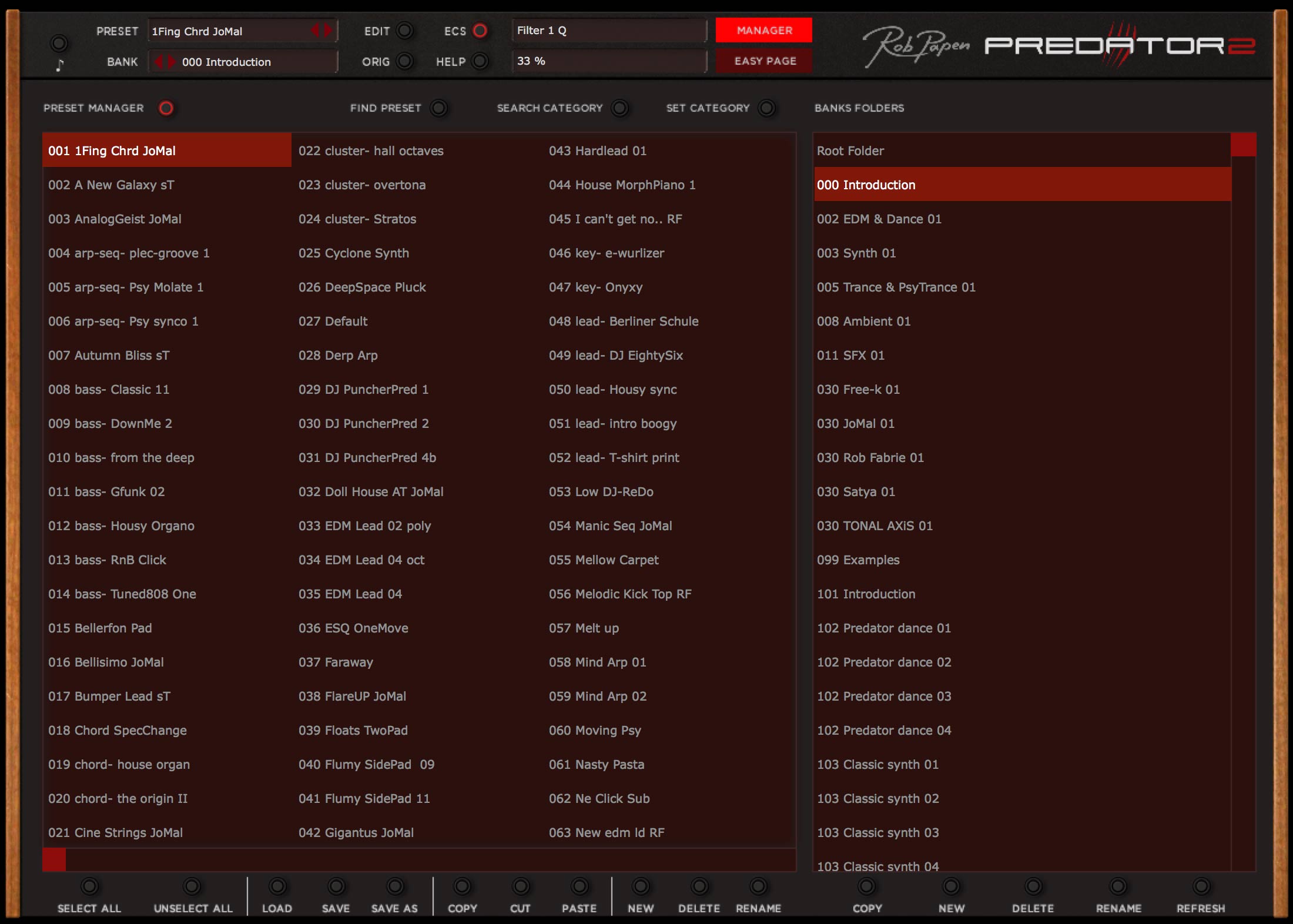Click the preset COPY button
Screen dimensions: 1293x924
[x=463, y=886]
